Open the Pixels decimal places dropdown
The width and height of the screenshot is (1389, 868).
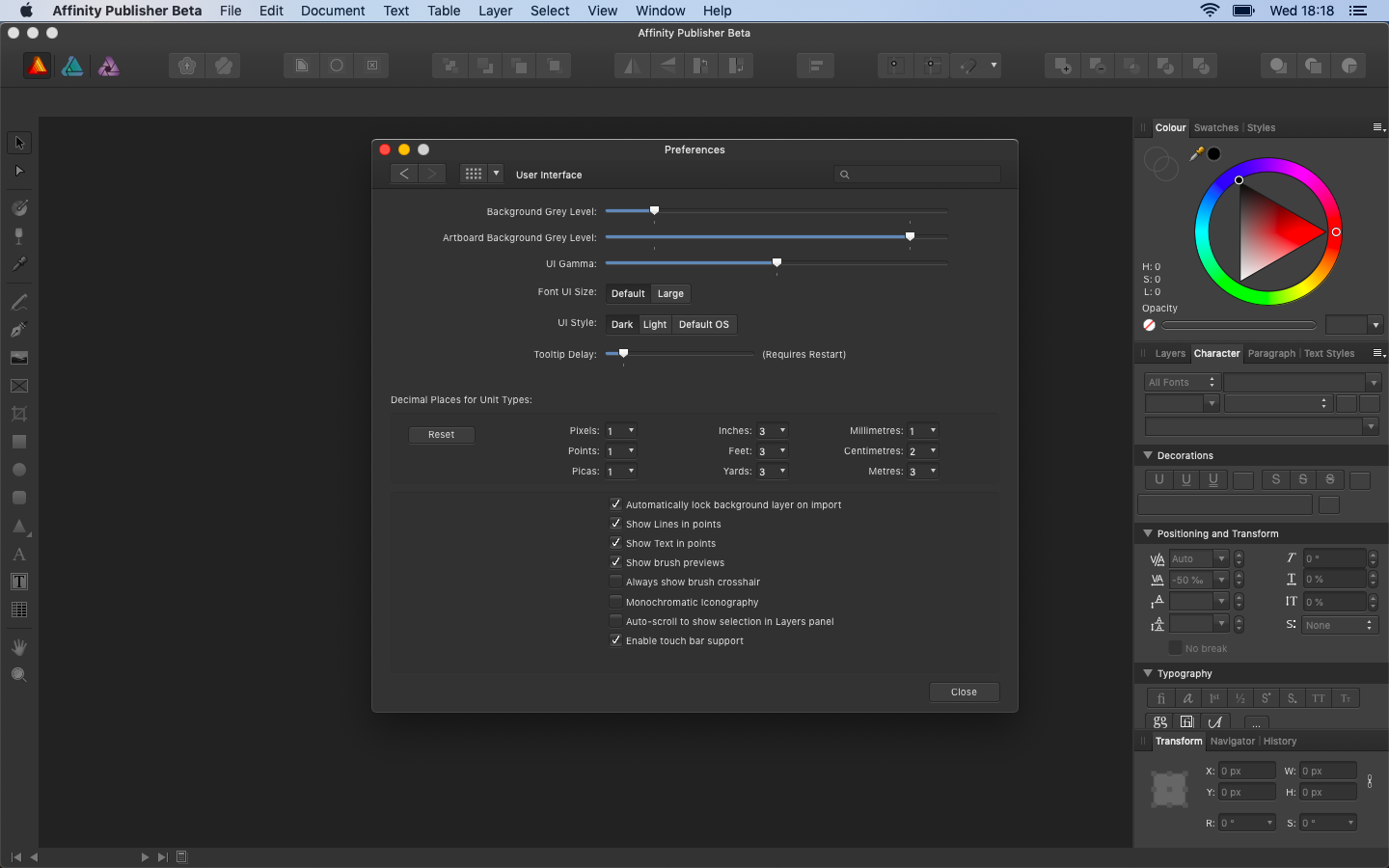point(621,431)
